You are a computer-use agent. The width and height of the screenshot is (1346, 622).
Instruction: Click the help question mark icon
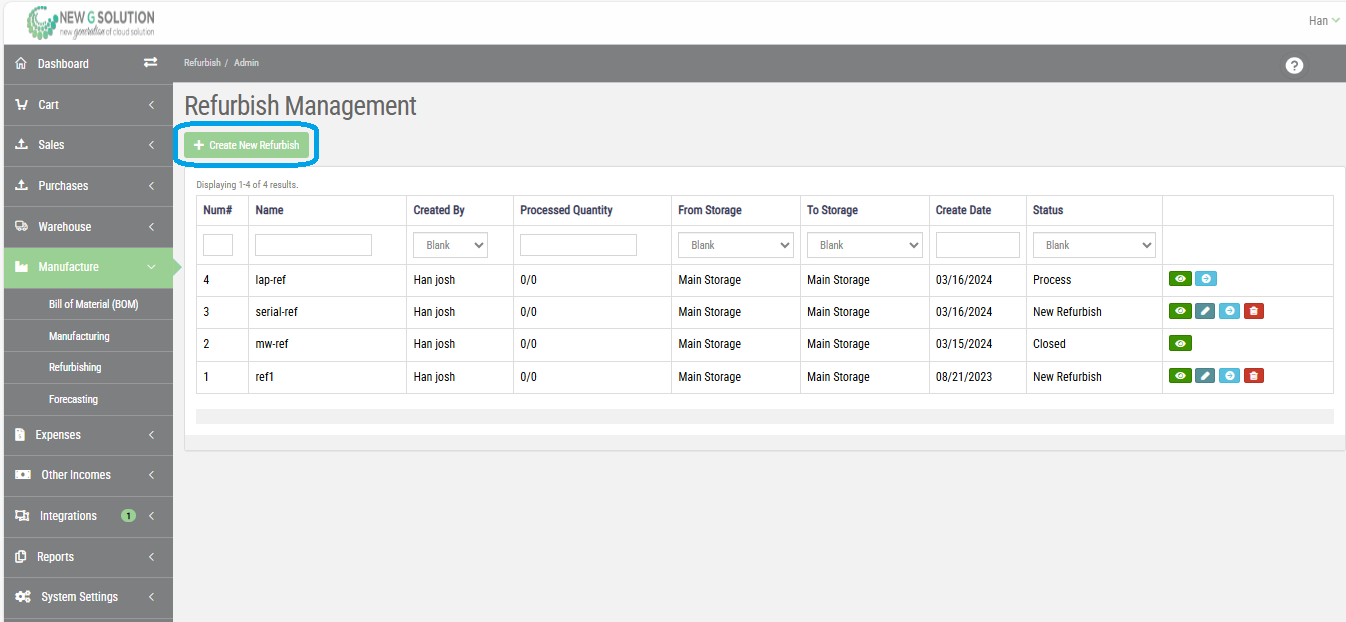coord(1294,65)
